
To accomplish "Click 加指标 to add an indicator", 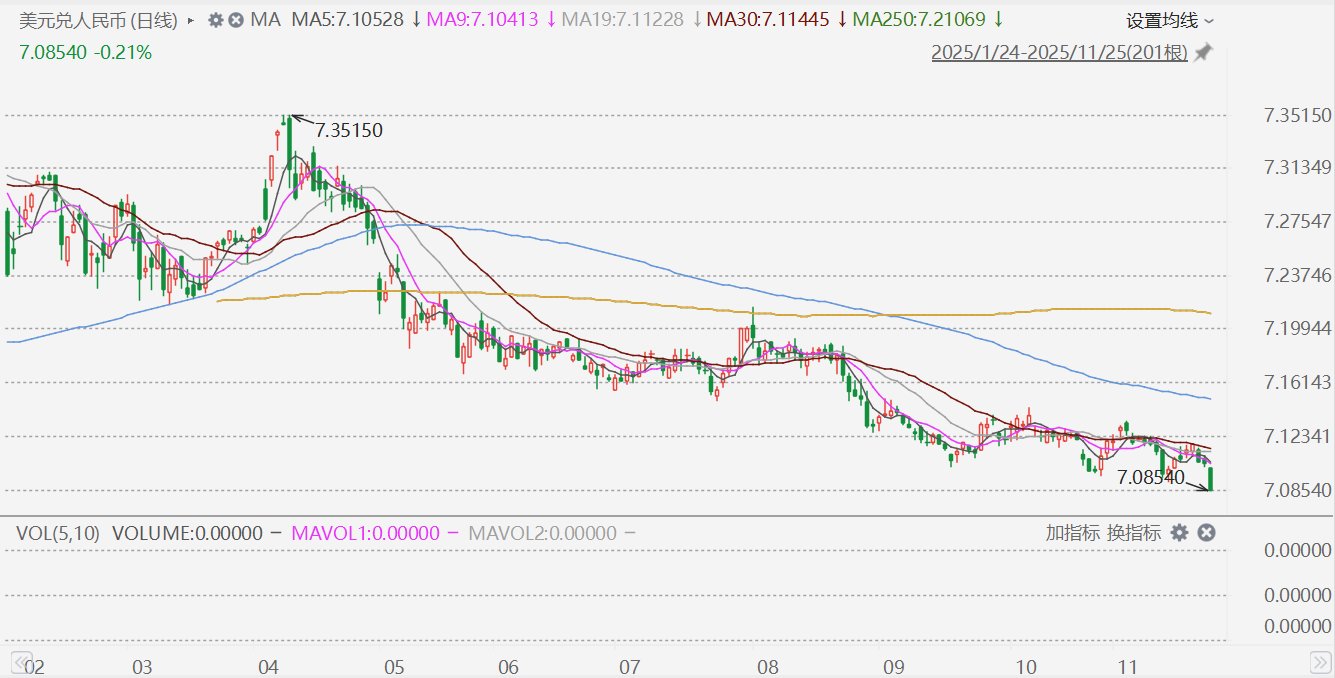I will click(x=1073, y=533).
